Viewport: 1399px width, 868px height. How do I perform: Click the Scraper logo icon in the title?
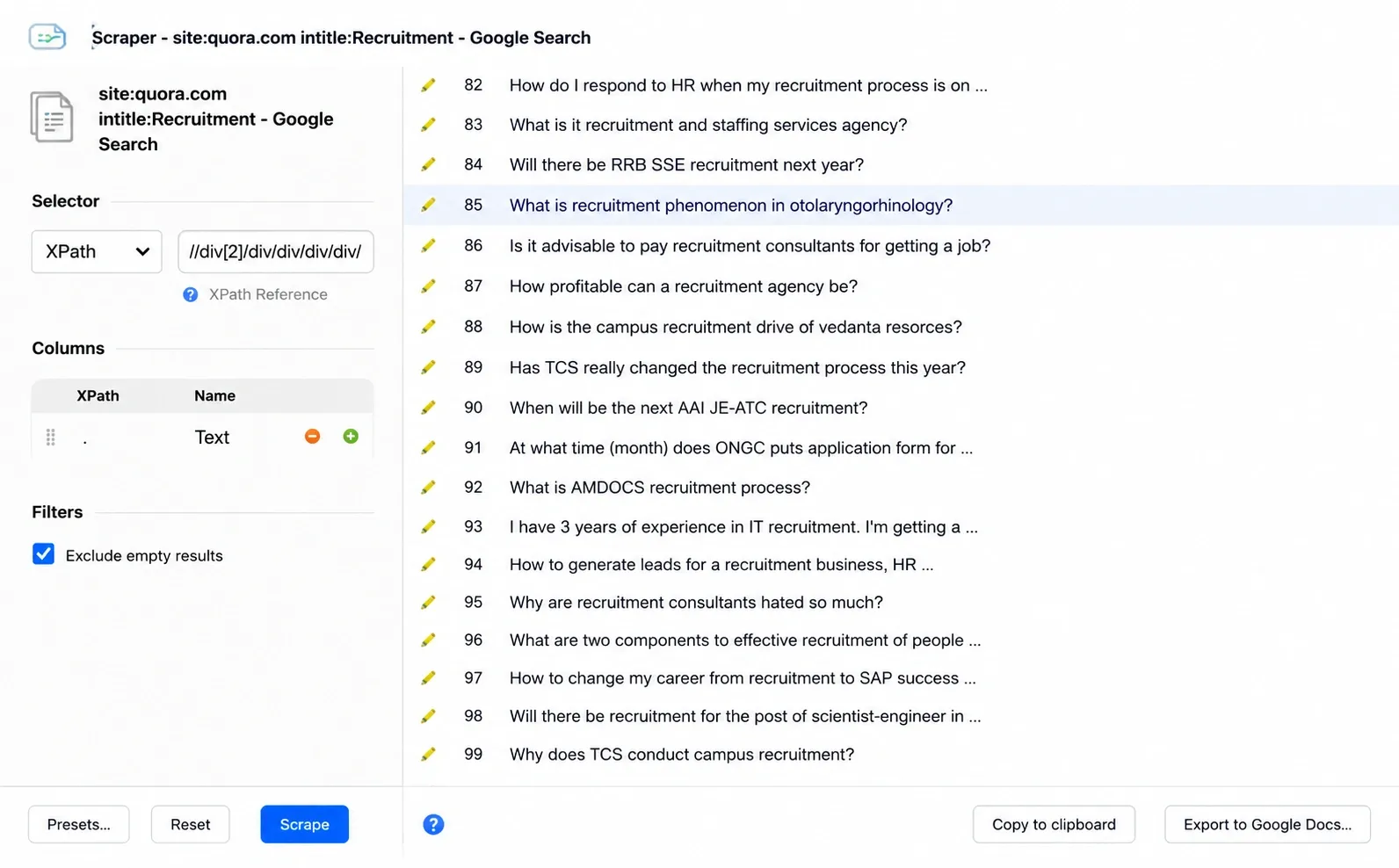47,37
